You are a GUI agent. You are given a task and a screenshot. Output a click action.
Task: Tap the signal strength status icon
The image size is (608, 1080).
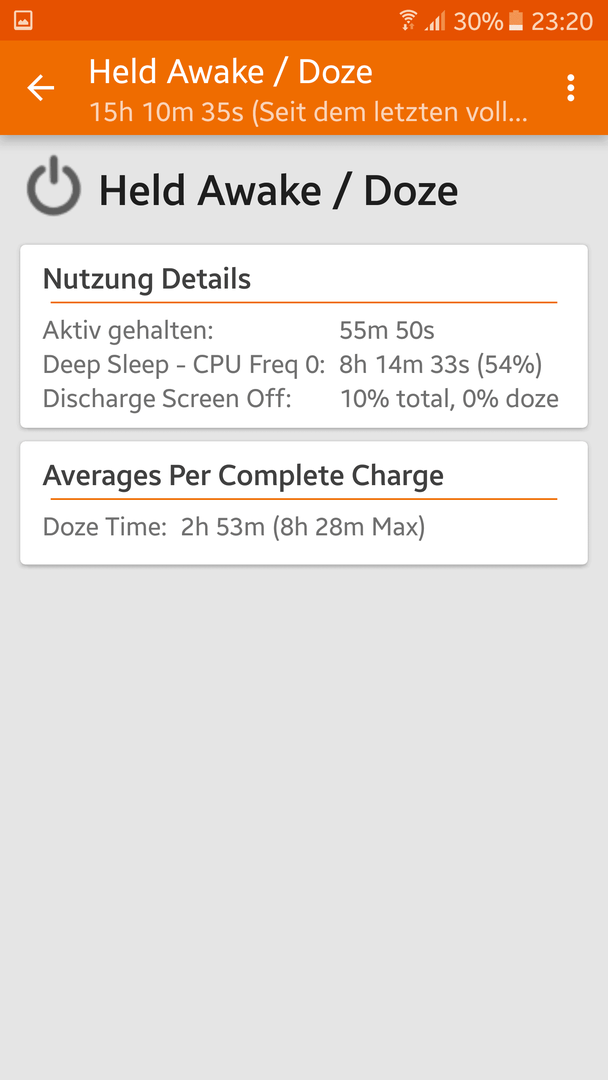click(435, 21)
